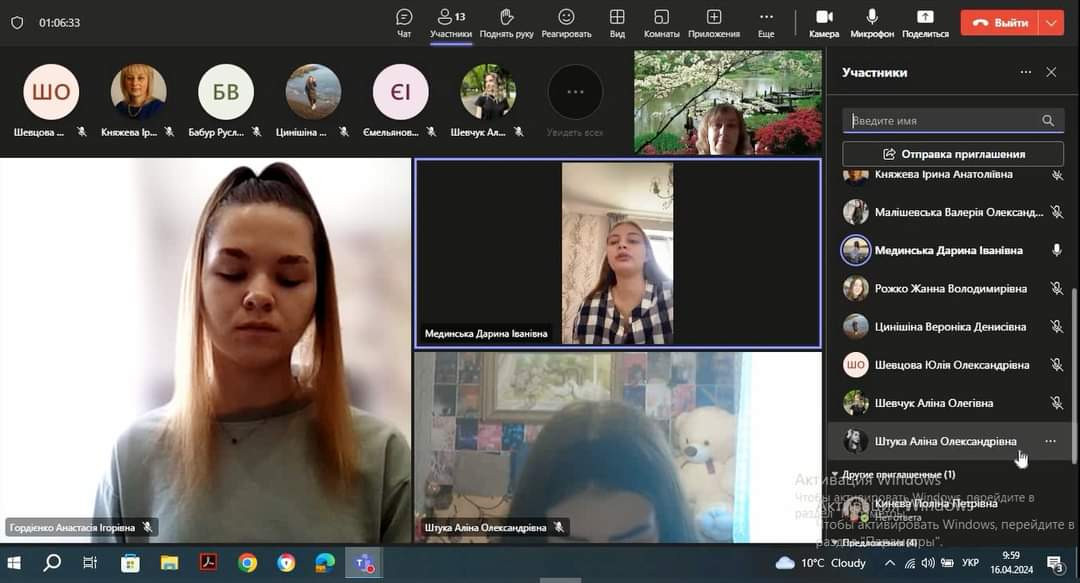Open Adobe Acrobat from taskbar
The width and height of the screenshot is (1080, 583).
coord(208,563)
